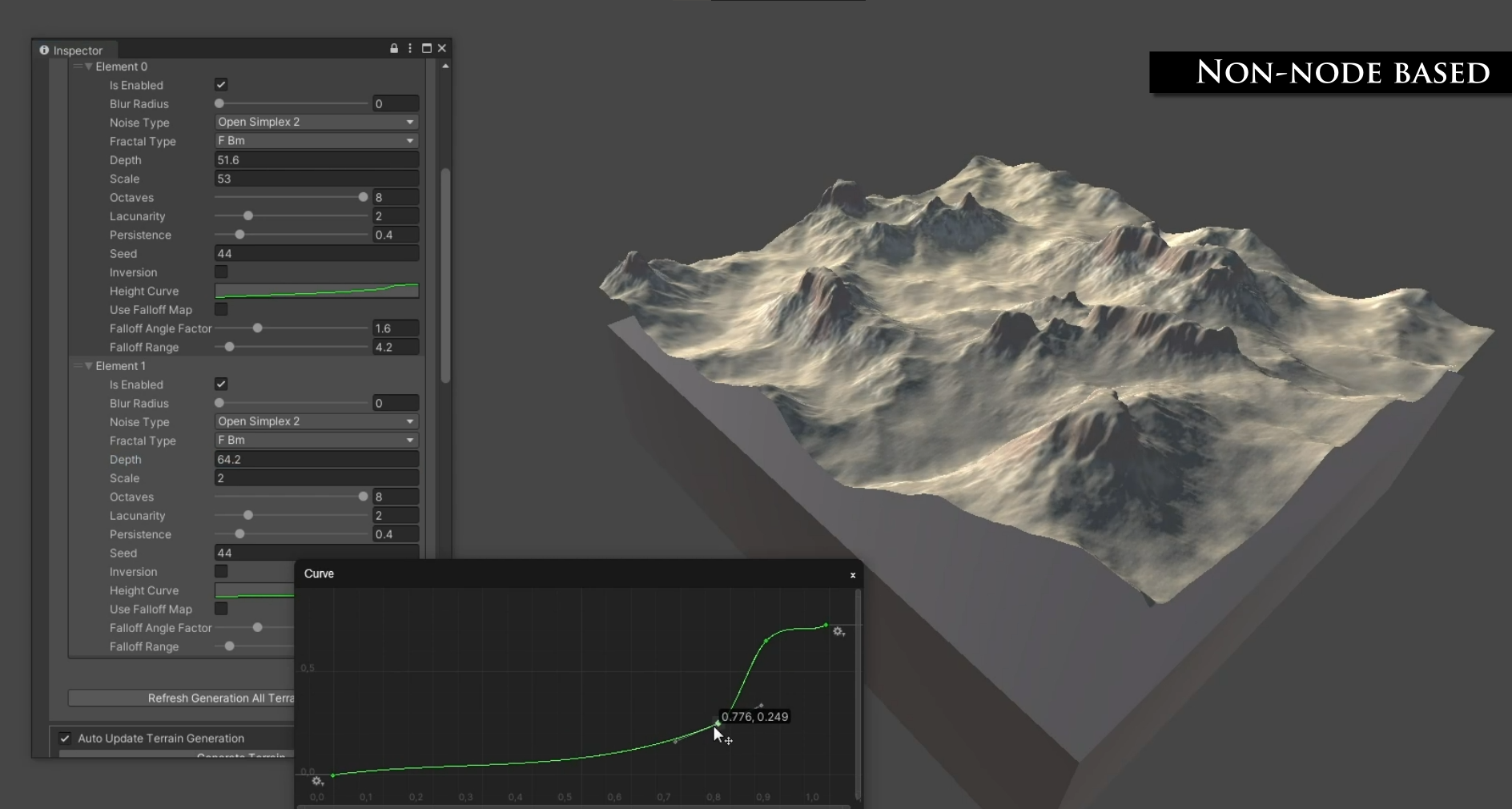Disable Is Enabled for Element 0
Screen dimensions: 1512x809
221,85
